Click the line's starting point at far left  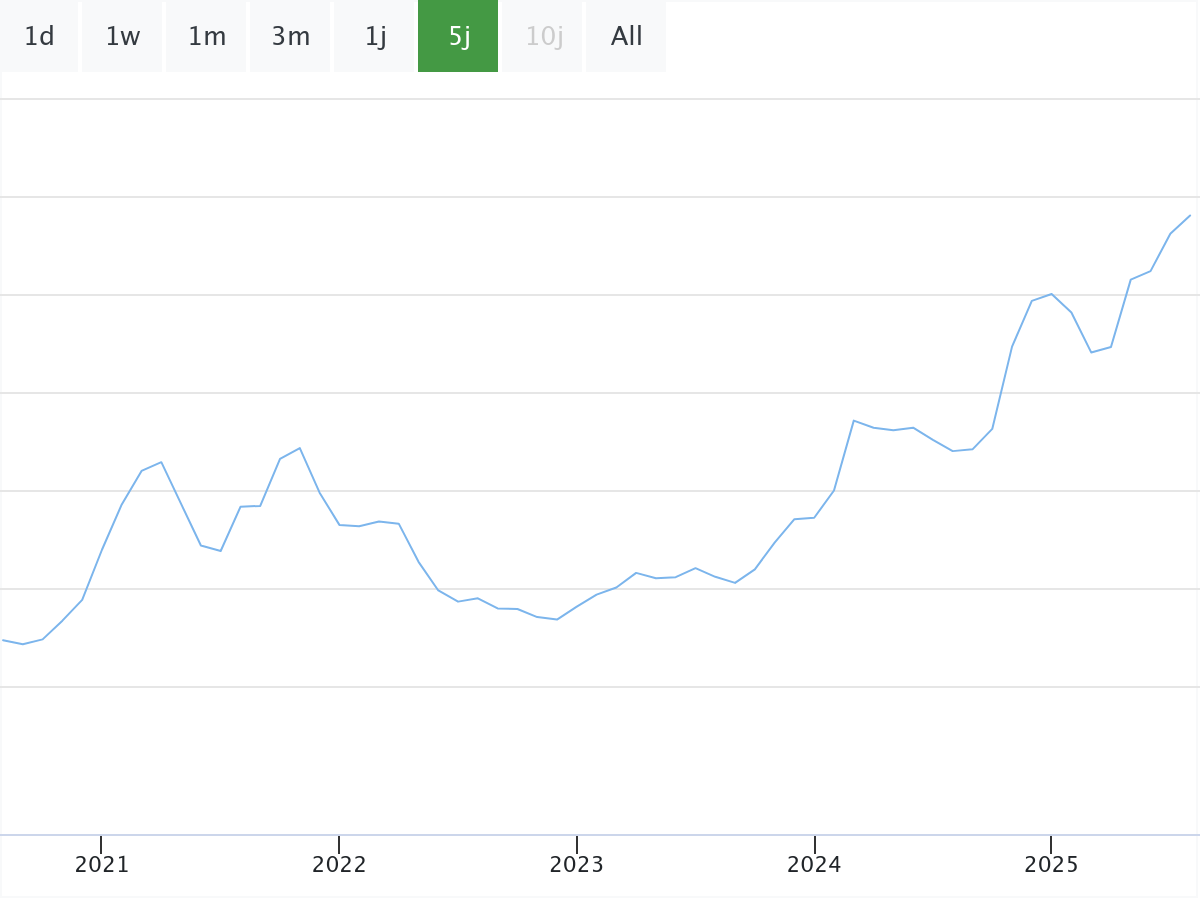[x=4, y=640]
